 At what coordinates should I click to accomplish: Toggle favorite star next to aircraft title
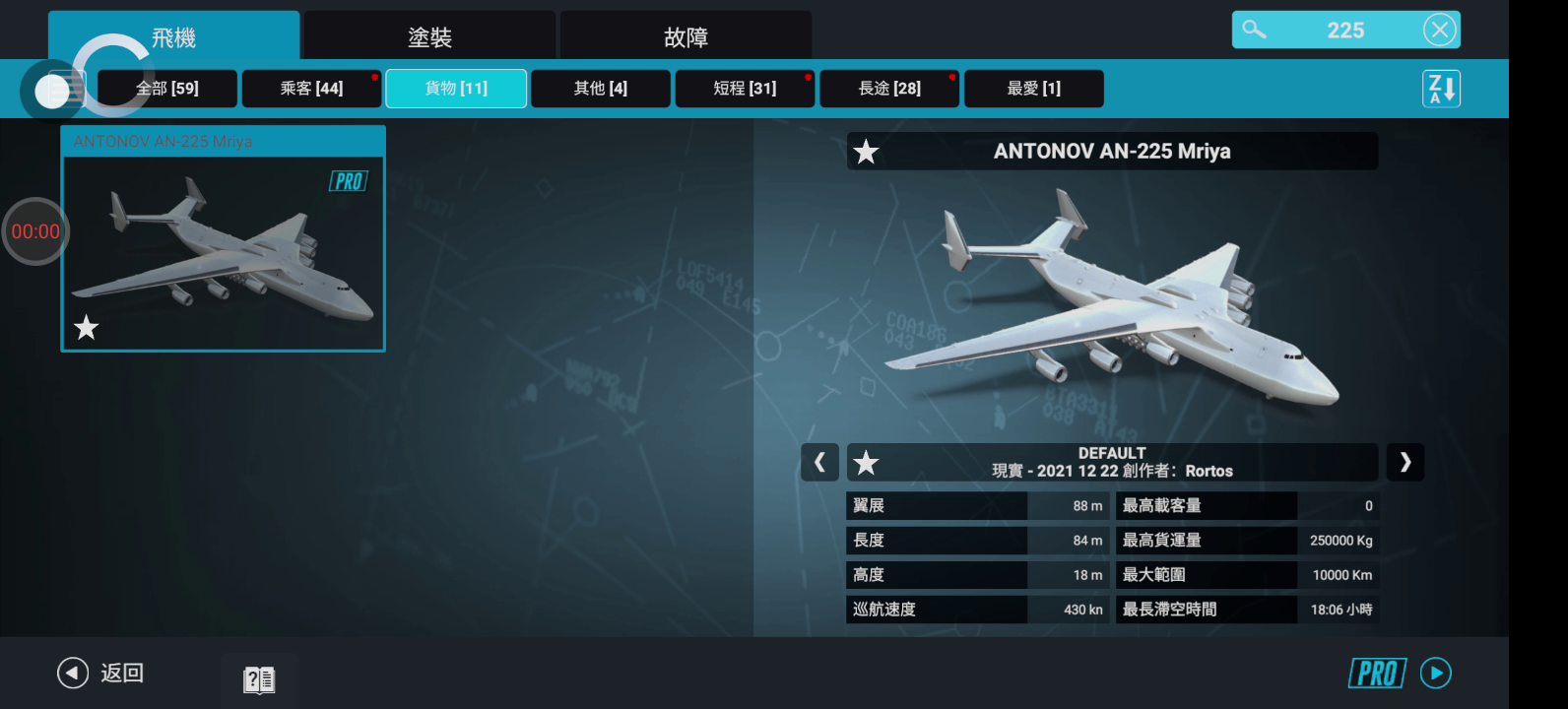coord(866,152)
